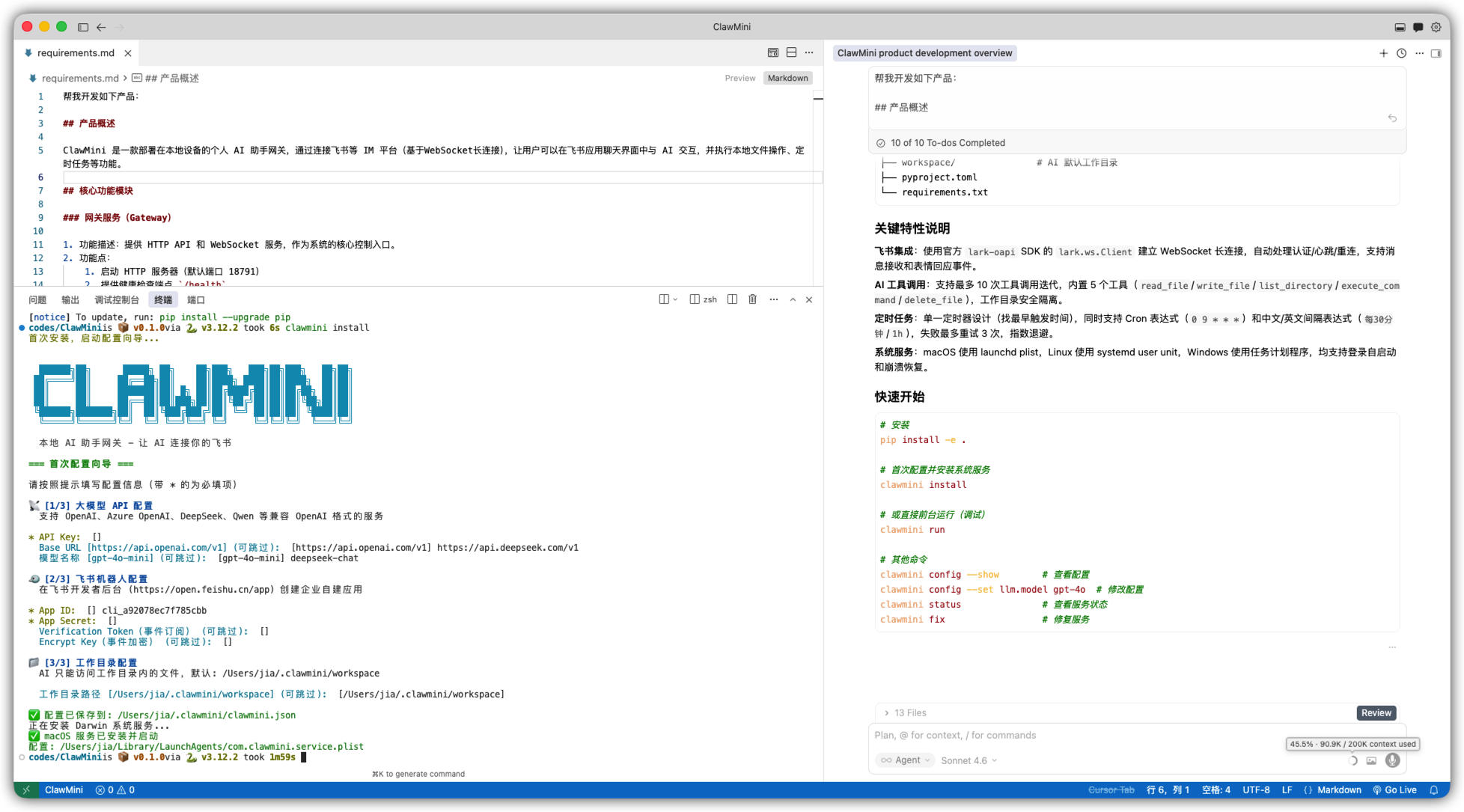Split the terminal panel

pos(732,299)
